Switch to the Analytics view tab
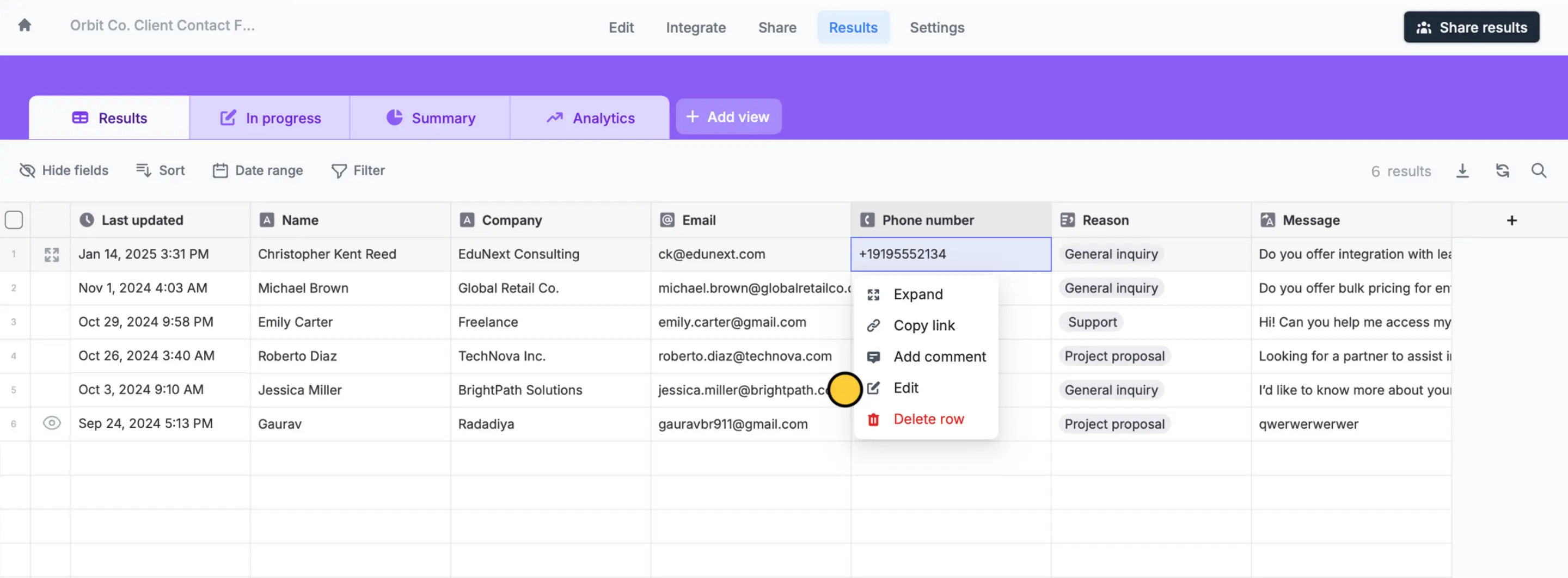Image resolution: width=1568 pixels, height=578 pixels. pos(590,118)
